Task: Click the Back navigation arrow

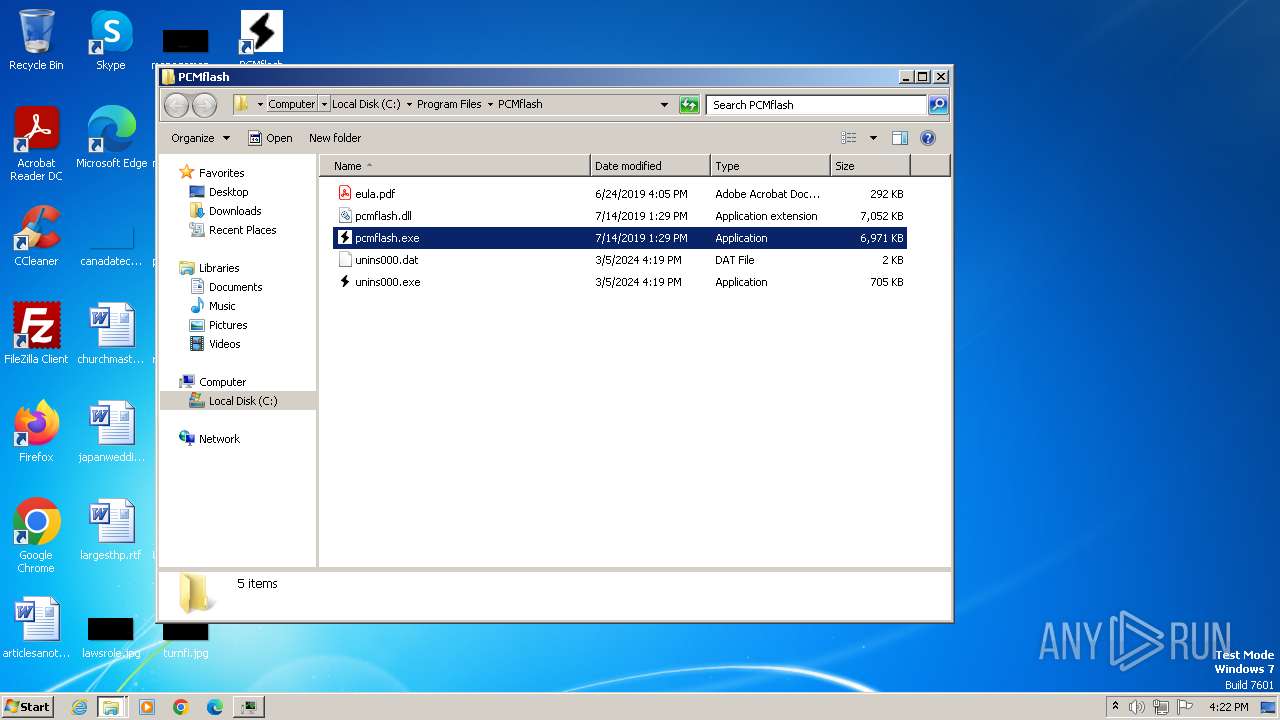Action: [x=176, y=104]
